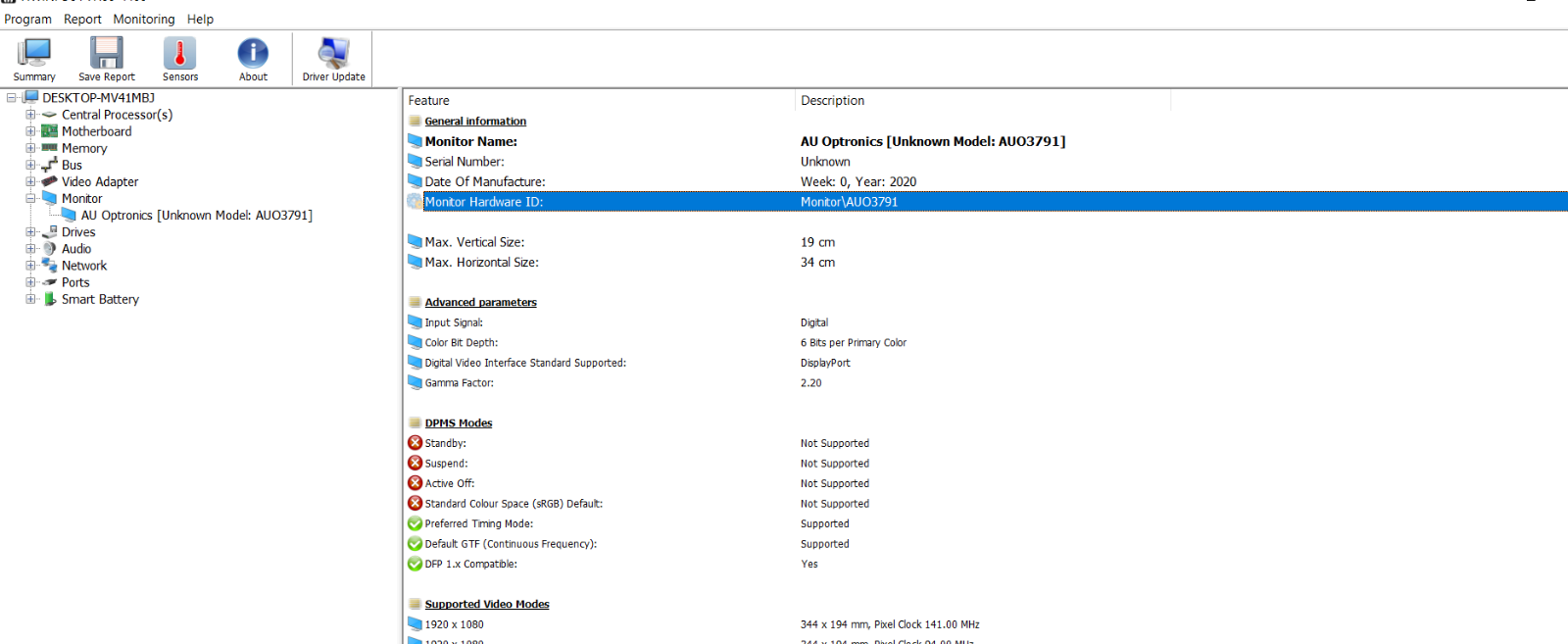The height and width of the screenshot is (644, 1568).
Task: Click the Description column header
Action: 832,100
